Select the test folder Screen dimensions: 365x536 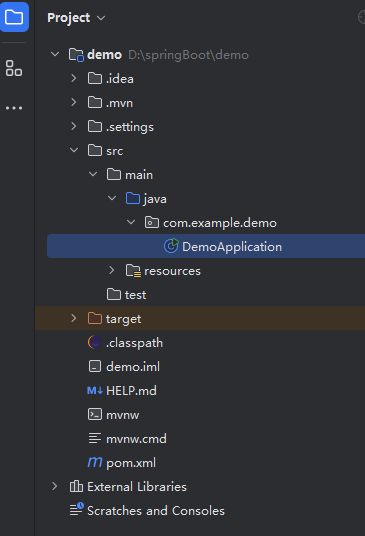pyautogui.click(x=126, y=294)
